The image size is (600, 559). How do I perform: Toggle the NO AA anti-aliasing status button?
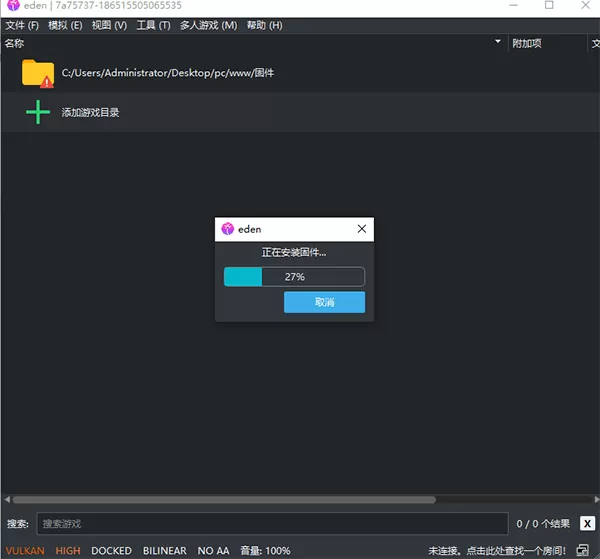click(x=213, y=551)
